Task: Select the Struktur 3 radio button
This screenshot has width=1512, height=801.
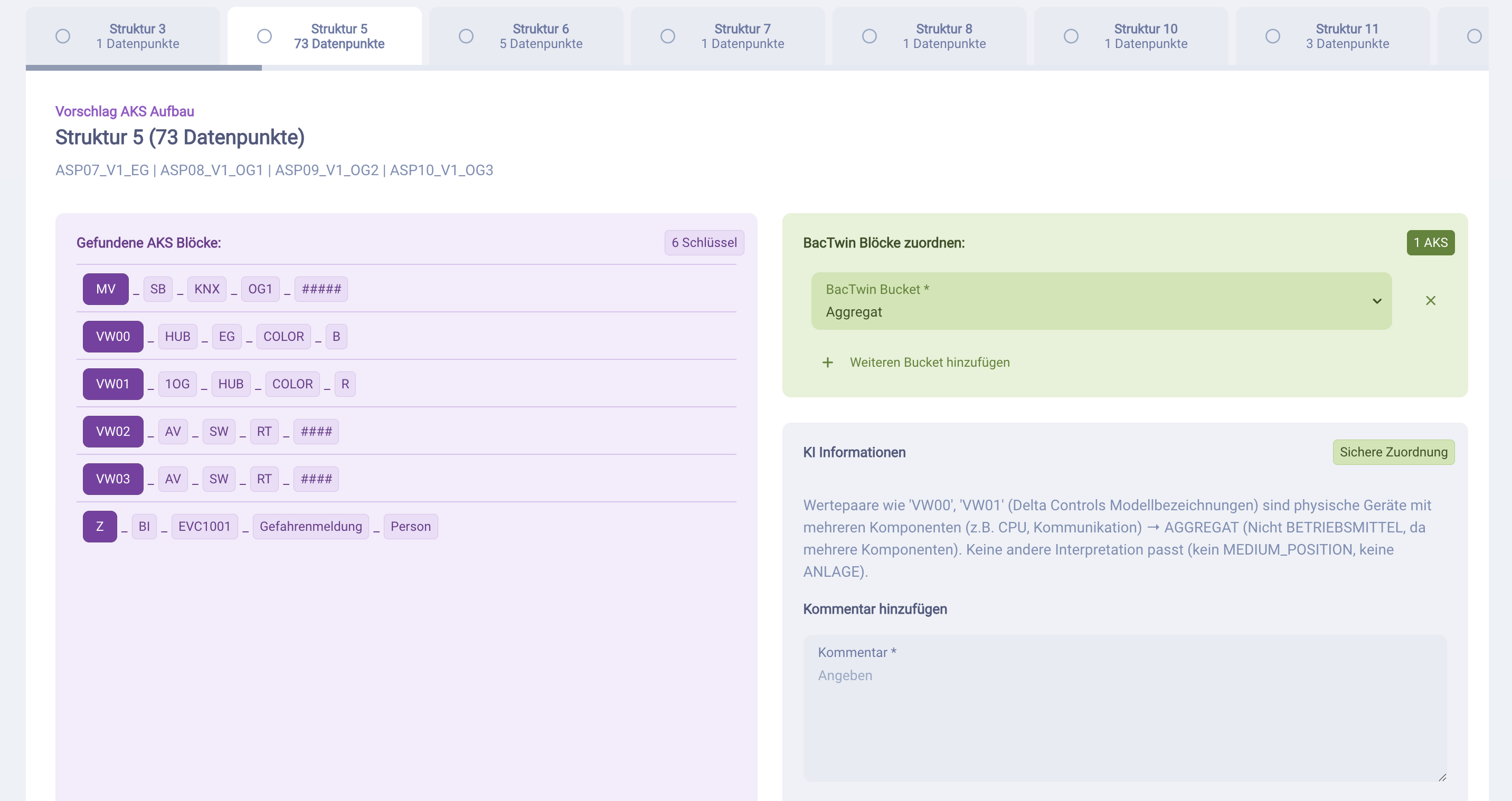Action: (63, 36)
